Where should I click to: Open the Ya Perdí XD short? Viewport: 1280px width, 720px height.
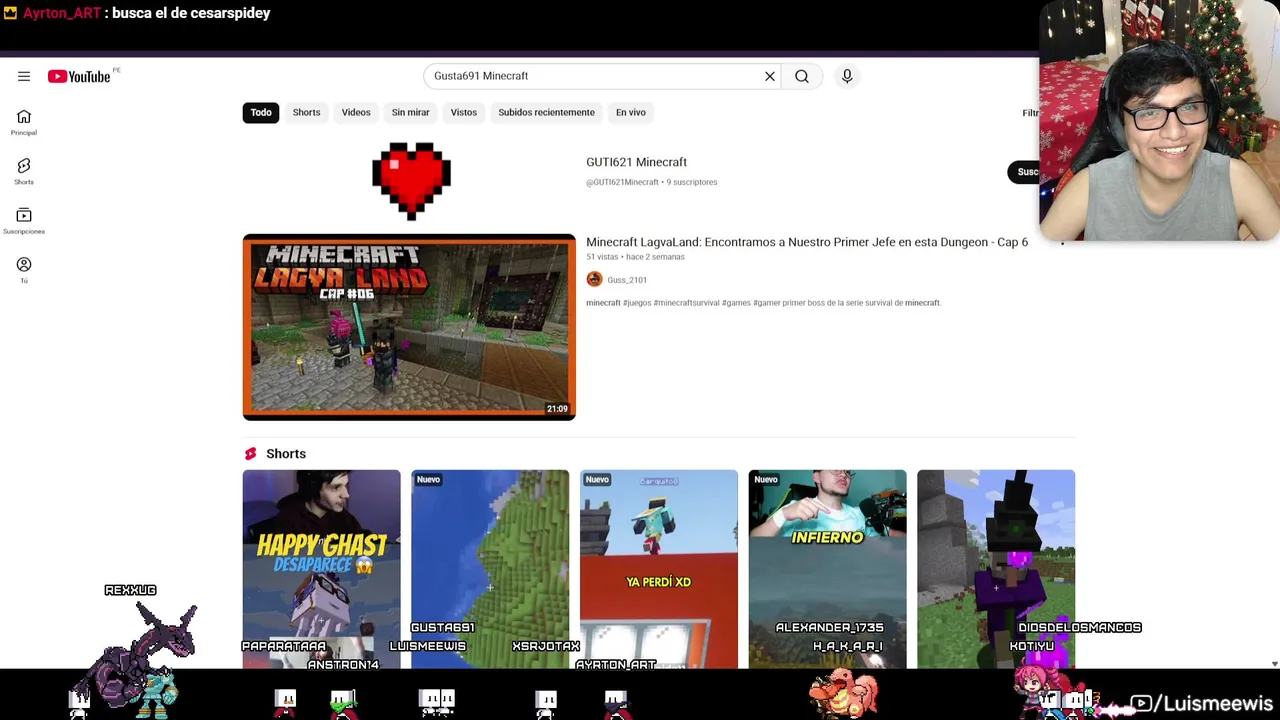(659, 568)
